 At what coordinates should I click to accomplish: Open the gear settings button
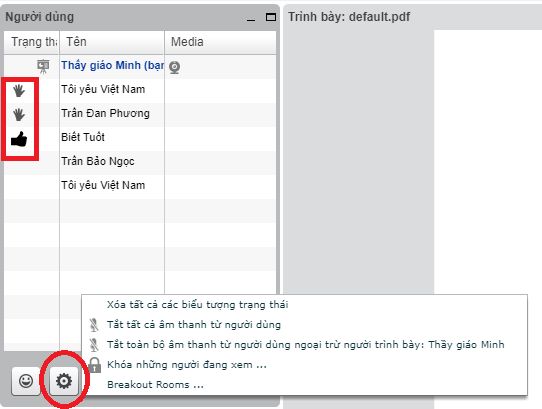(x=64, y=381)
